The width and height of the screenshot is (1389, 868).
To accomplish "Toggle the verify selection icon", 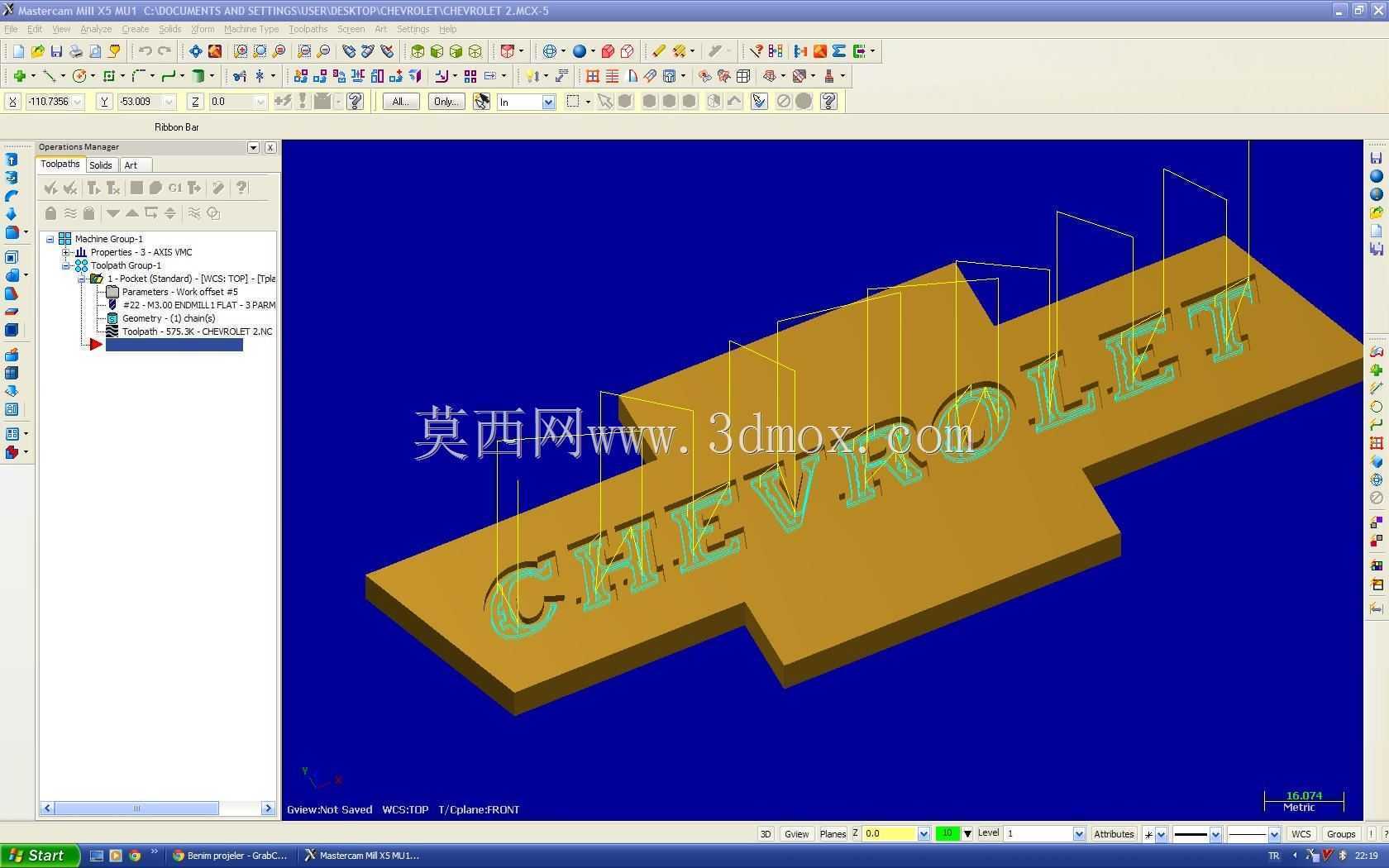I will [760, 101].
